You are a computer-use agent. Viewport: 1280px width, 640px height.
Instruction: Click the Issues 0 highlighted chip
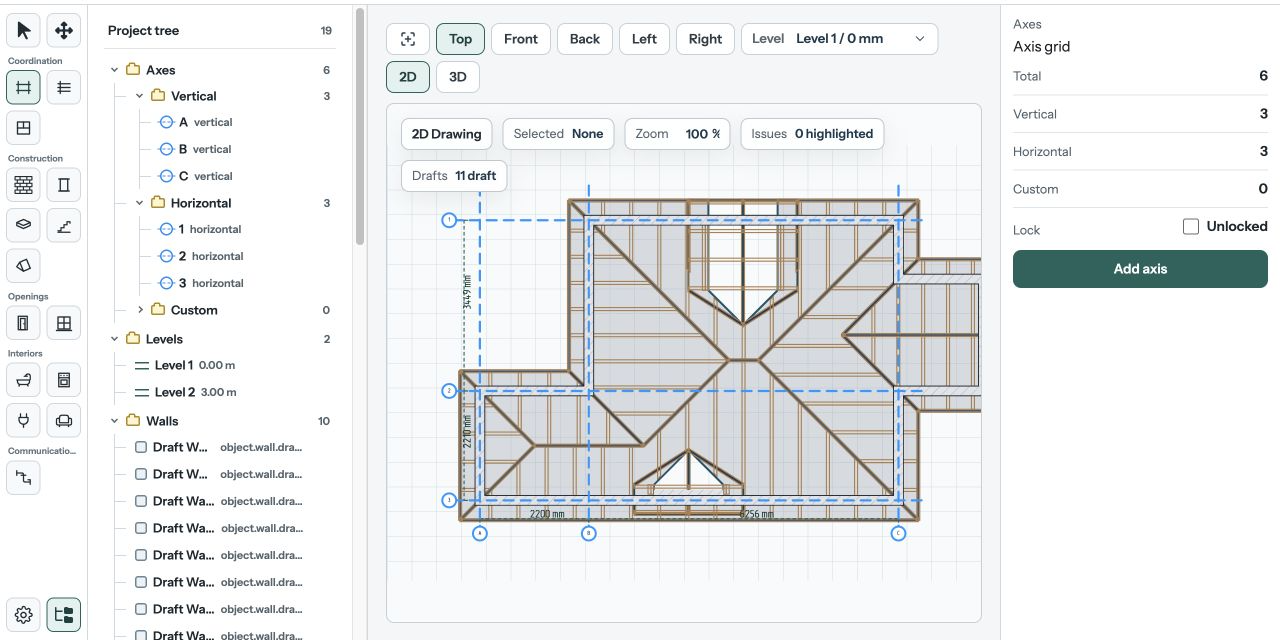[x=812, y=134]
